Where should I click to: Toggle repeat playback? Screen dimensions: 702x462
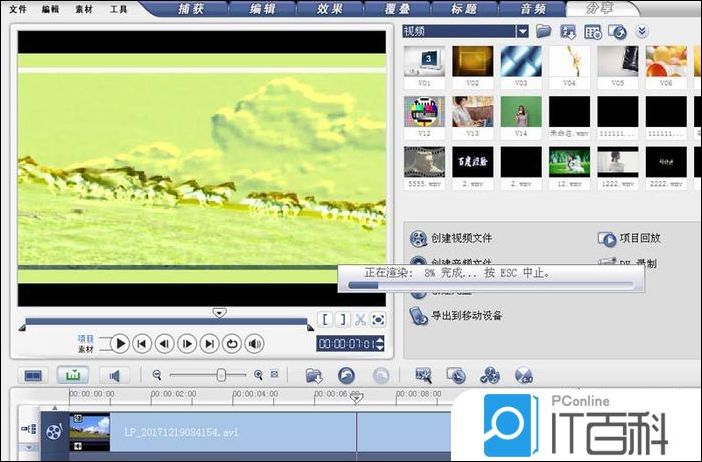(231, 344)
